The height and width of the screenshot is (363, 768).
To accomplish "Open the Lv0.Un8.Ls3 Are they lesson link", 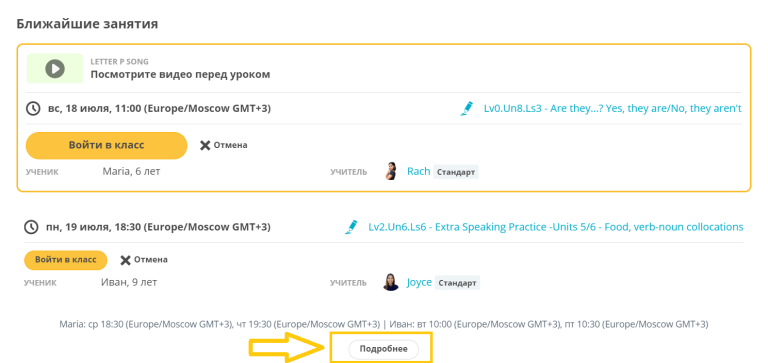I will pyautogui.click(x=613, y=108).
